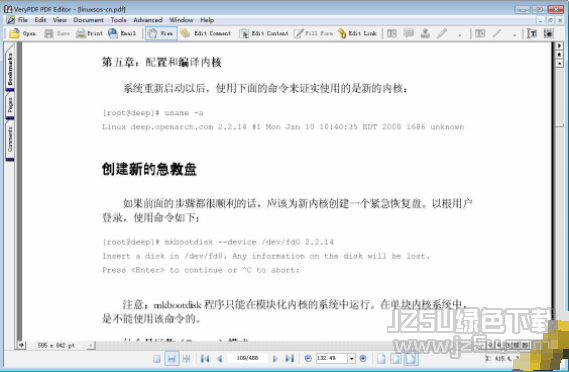Open the Tools menu
The width and height of the screenshot is (569, 372).
(x=118, y=20)
